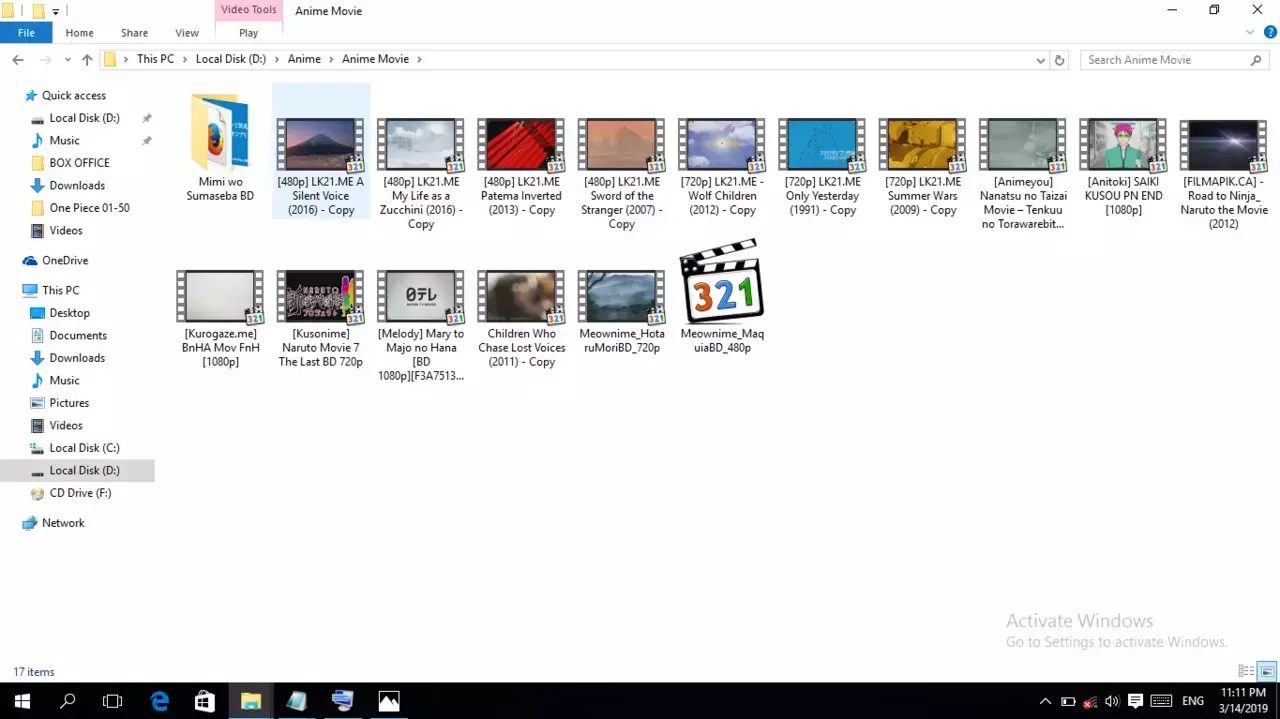
Task: Open the recent locations dropdown
Action: [x=68, y=60]
